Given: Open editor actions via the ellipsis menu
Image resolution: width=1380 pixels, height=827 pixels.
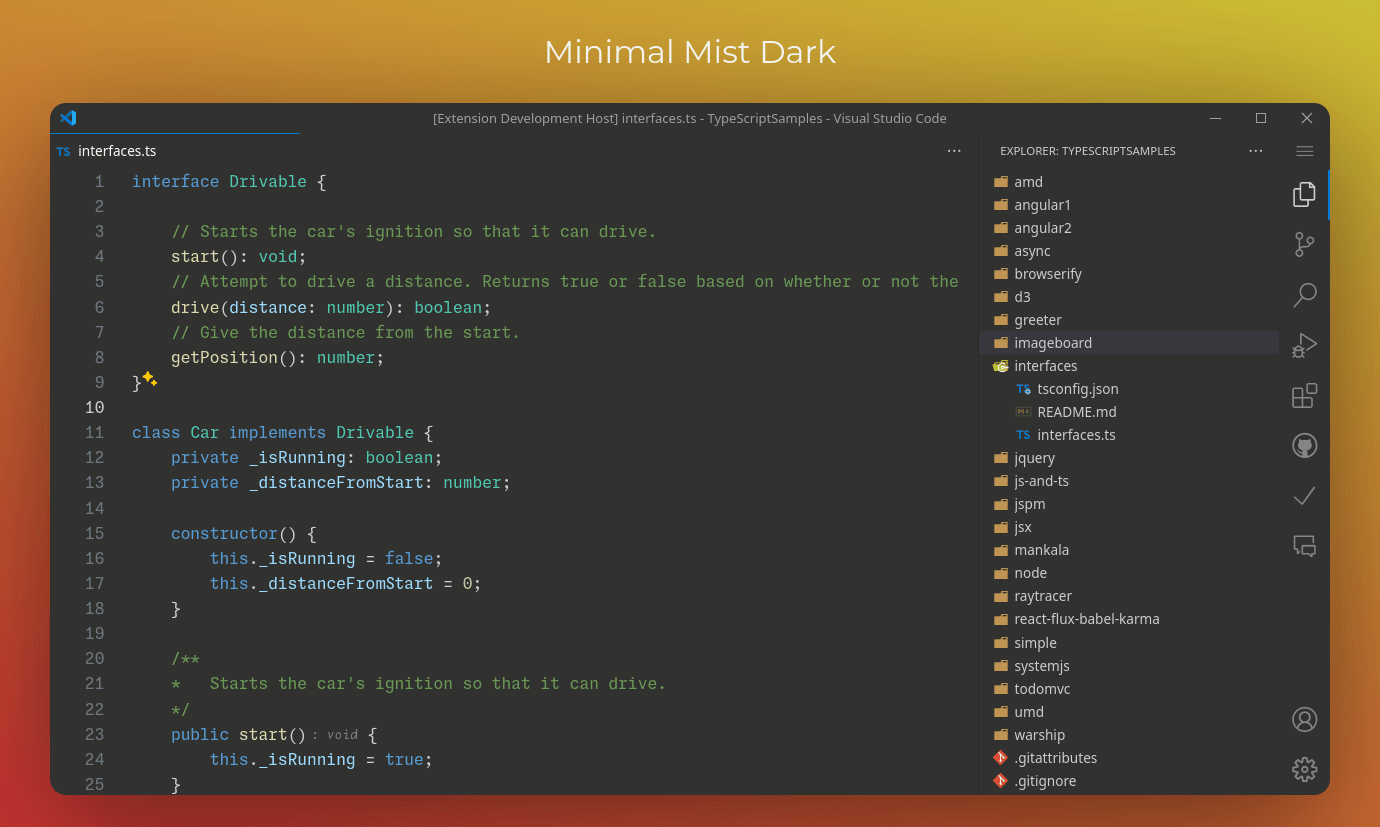Looking at the screenshot, I should click(x=953, y=150).
